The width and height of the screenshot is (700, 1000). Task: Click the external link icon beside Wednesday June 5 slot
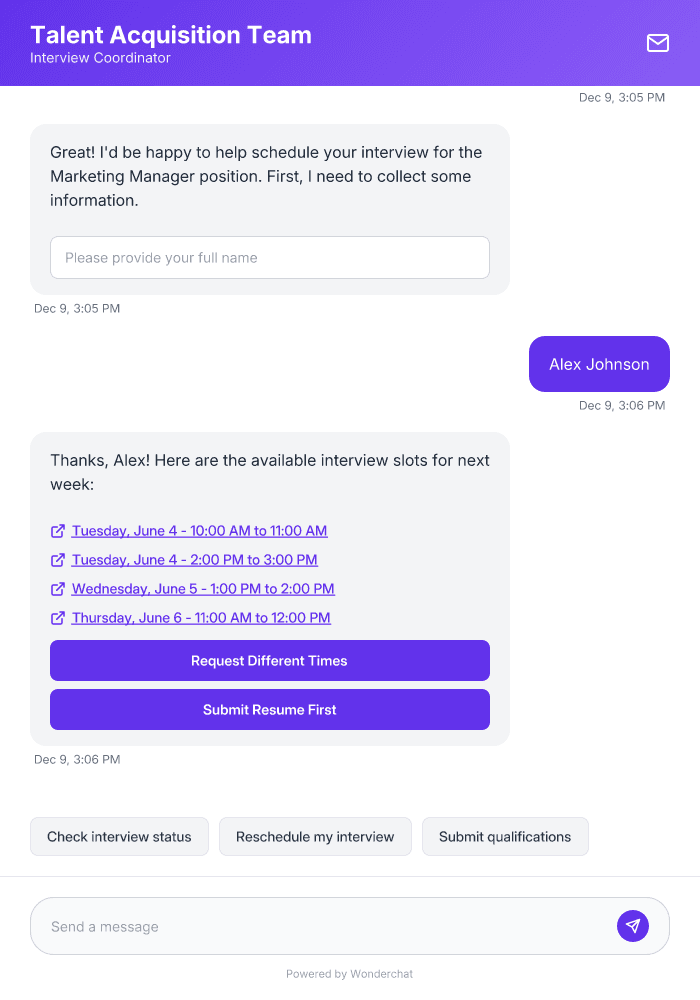(58, 589)
